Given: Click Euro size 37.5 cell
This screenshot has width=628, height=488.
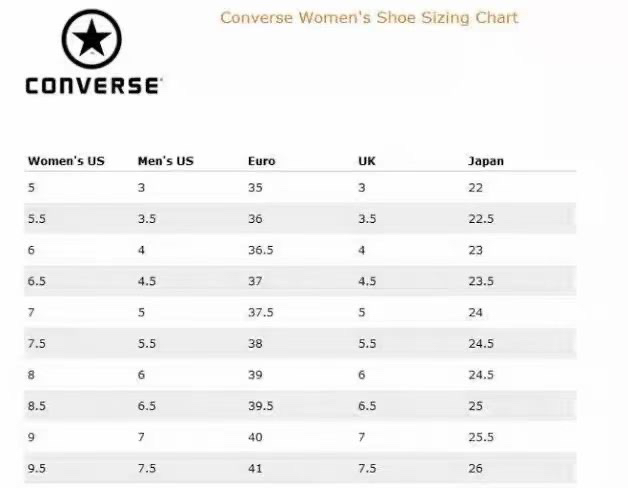Looking at the screenshot, I should [261, 312].
